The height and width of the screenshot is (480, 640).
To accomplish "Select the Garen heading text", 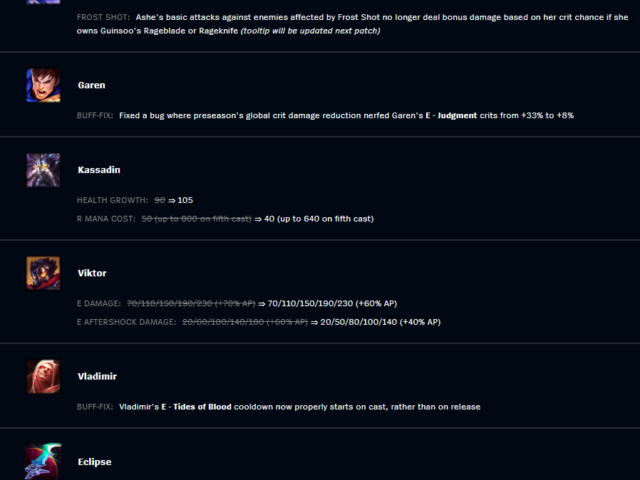I will [x=91, y=85].
